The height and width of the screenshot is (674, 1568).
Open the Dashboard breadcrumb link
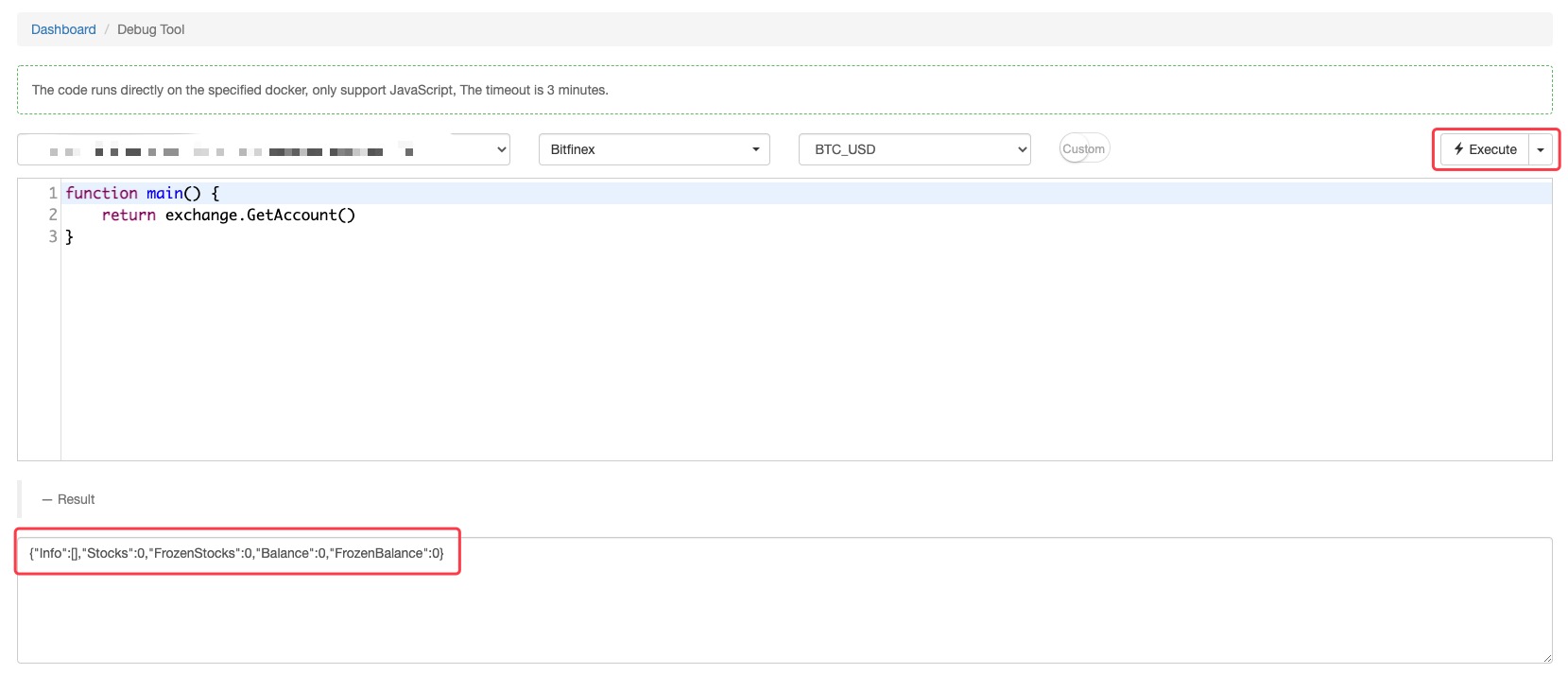[x=63, y=29]
